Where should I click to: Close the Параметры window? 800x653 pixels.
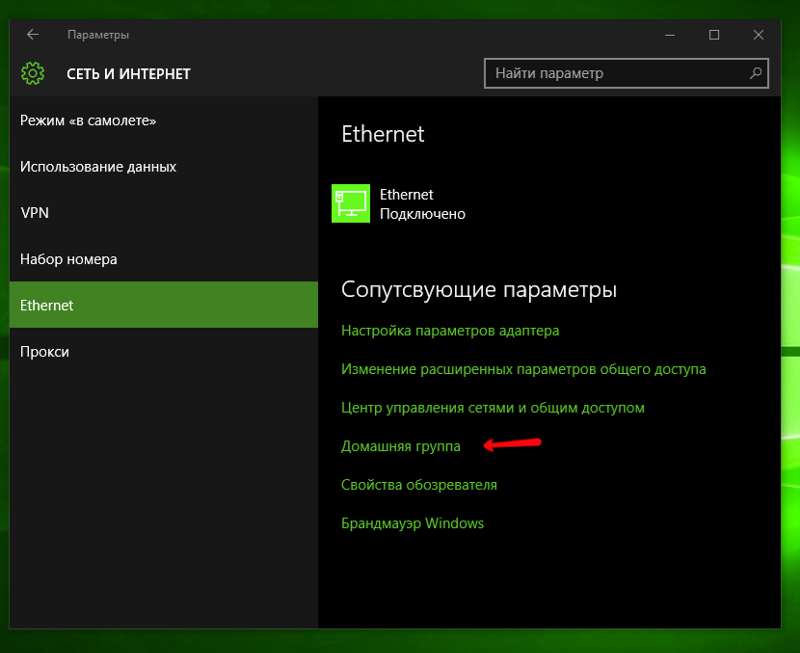[759, 35]
